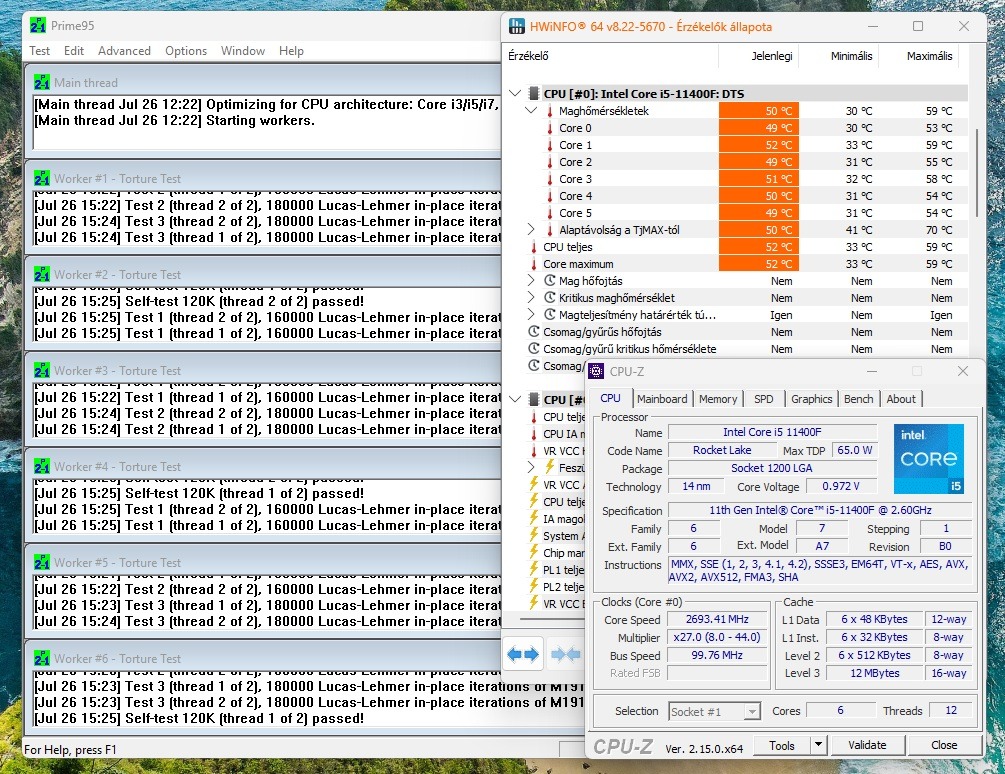The width and height of the screenshot is (1005, 774).
Task: Open the Help menu in Prime95
Action: point(291,51)
